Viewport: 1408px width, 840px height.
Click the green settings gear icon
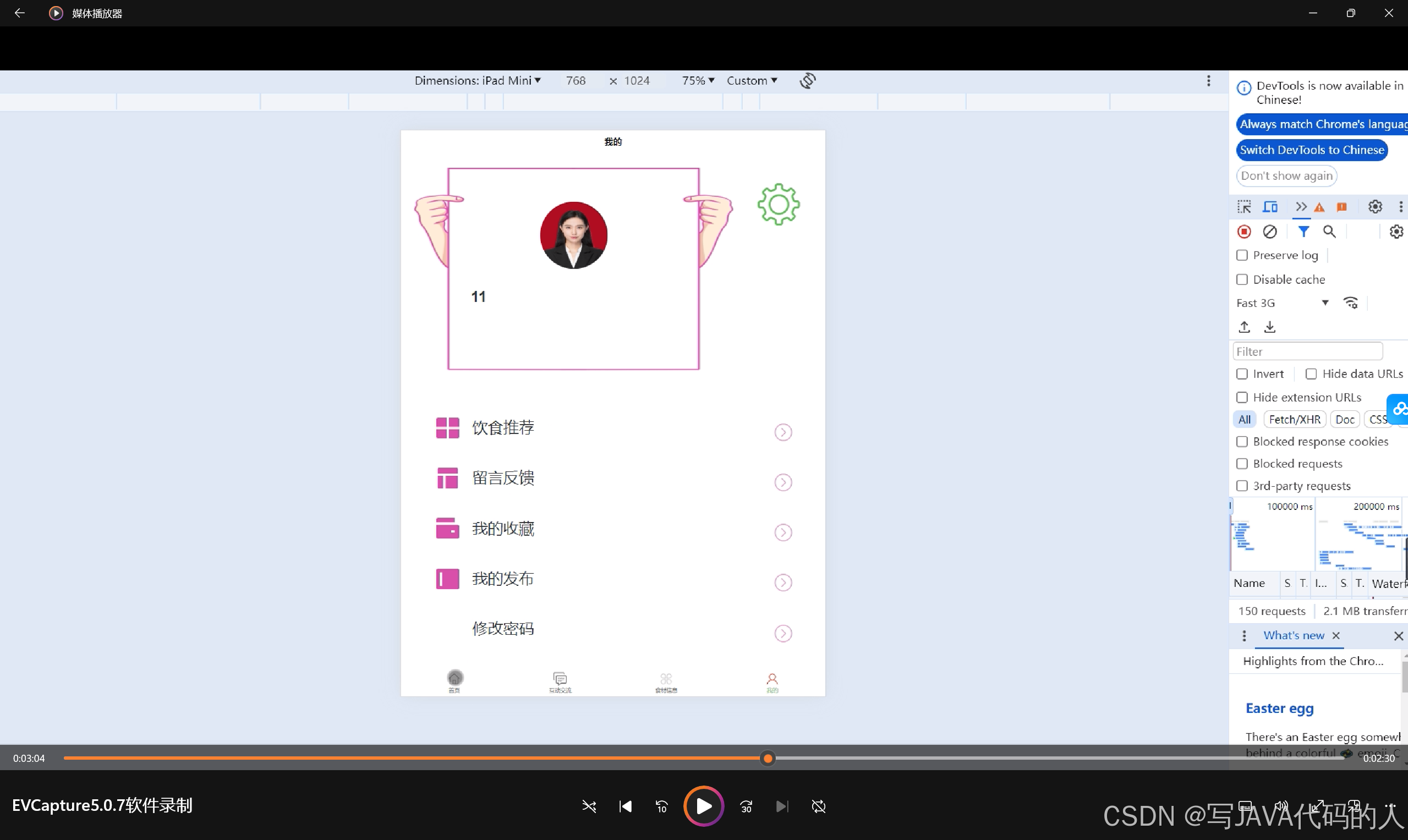[x=779, y=204]
